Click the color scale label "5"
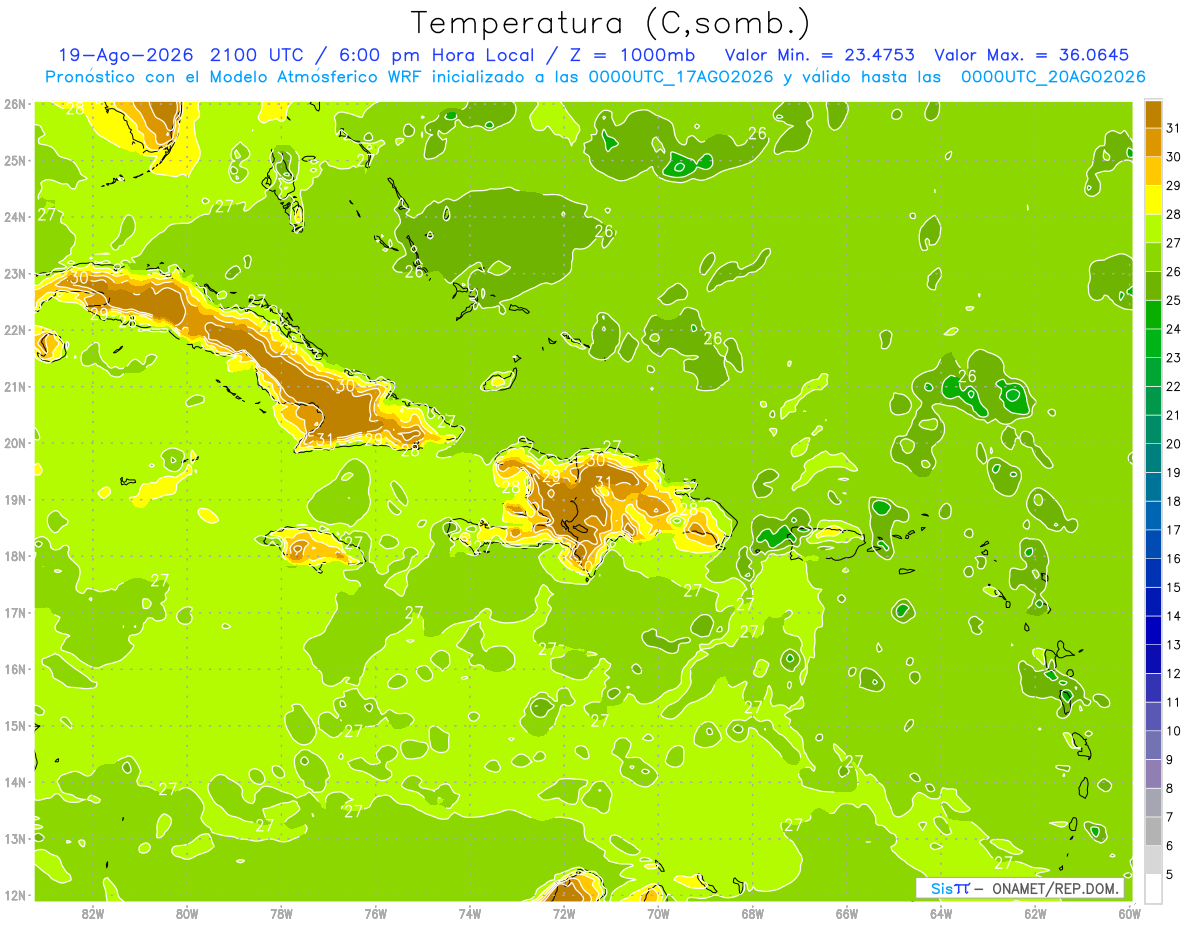The height and width of the screenshot is (927, 1200). (x=1170, y=875)
